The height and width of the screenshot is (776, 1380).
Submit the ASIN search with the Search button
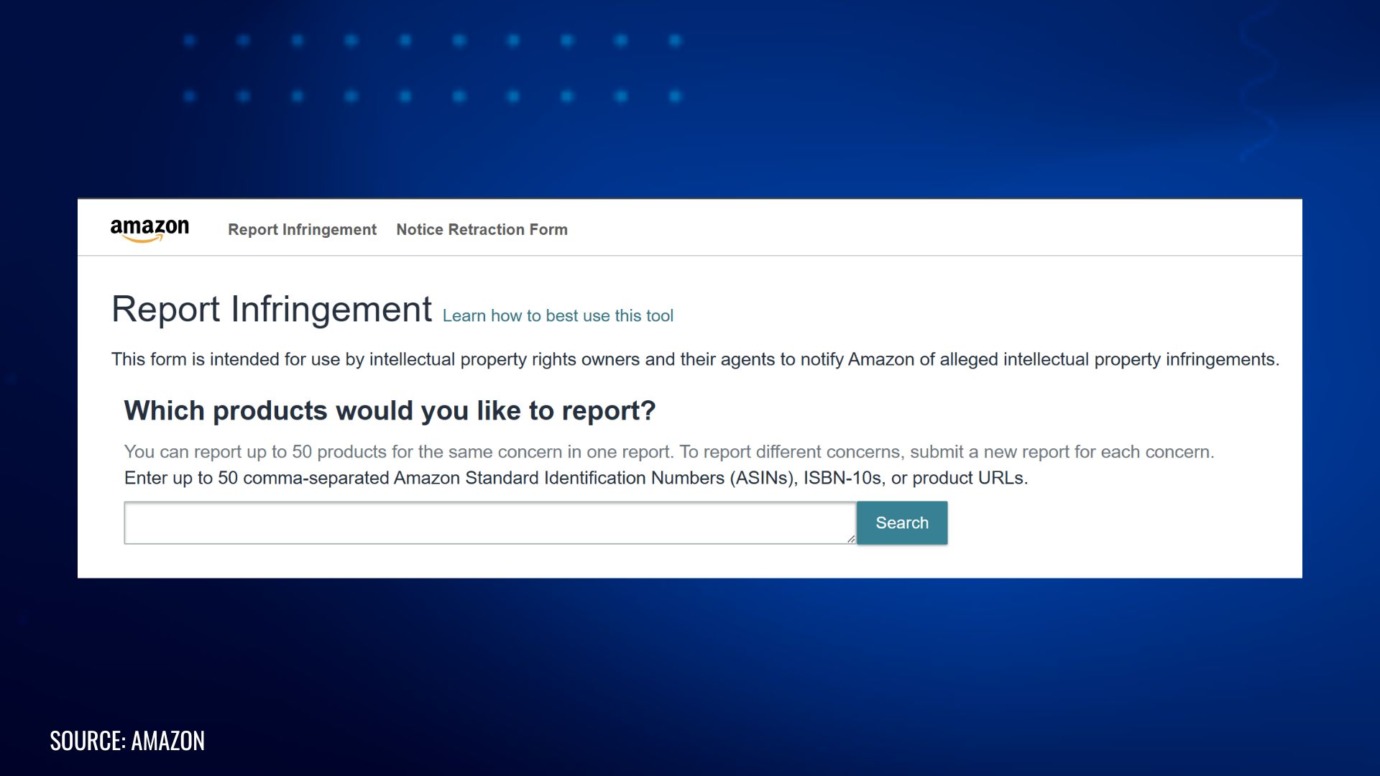point(901,522)
